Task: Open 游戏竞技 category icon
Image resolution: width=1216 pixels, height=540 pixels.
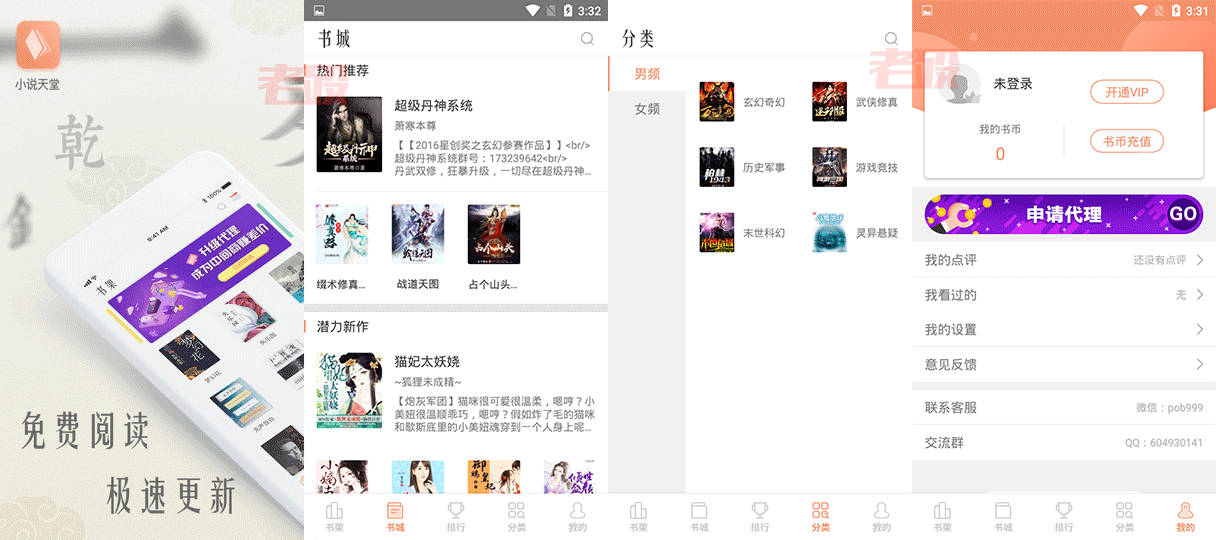Action: (x=829, y=167)
